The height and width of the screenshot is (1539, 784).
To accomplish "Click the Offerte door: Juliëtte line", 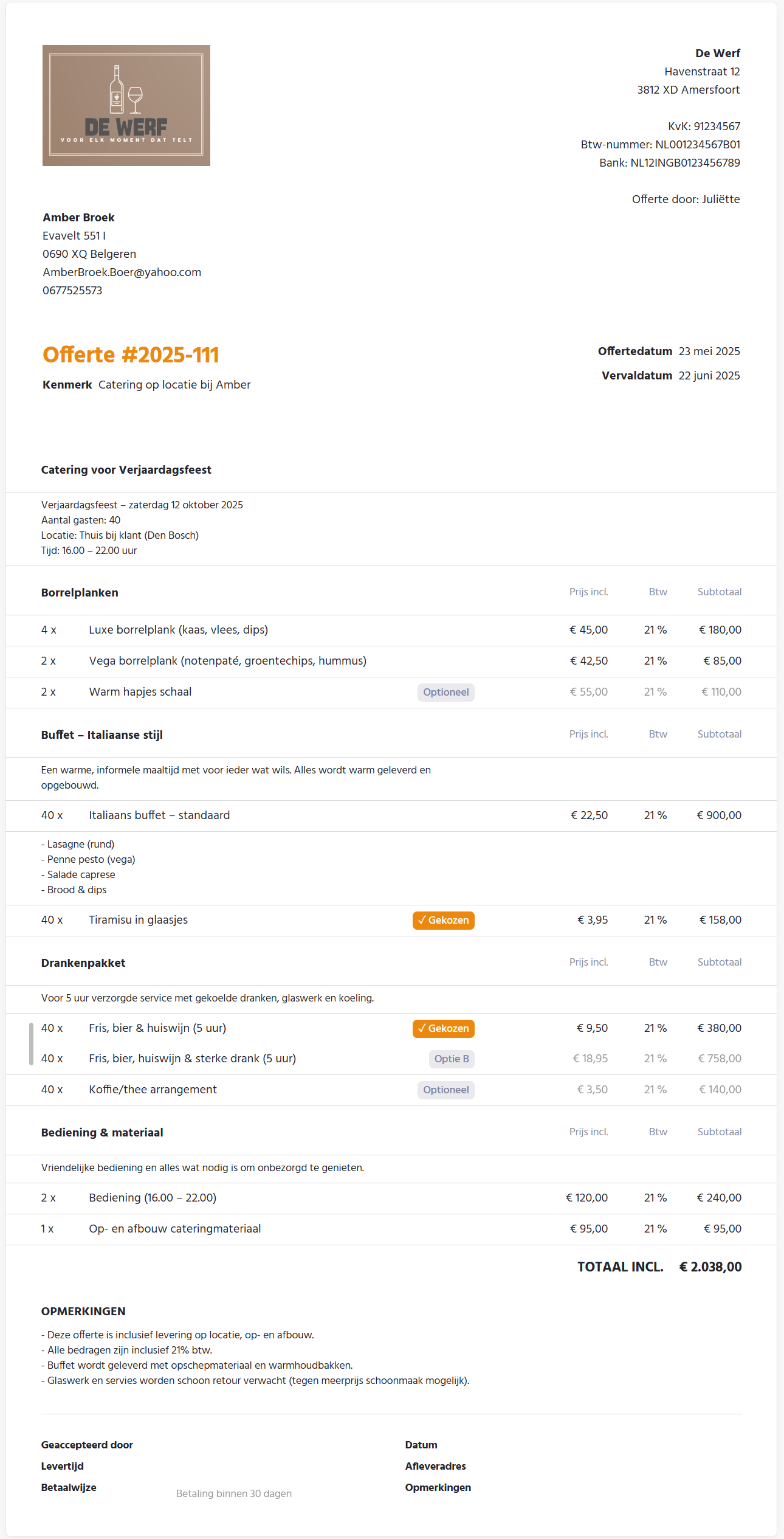I will 686,199.
